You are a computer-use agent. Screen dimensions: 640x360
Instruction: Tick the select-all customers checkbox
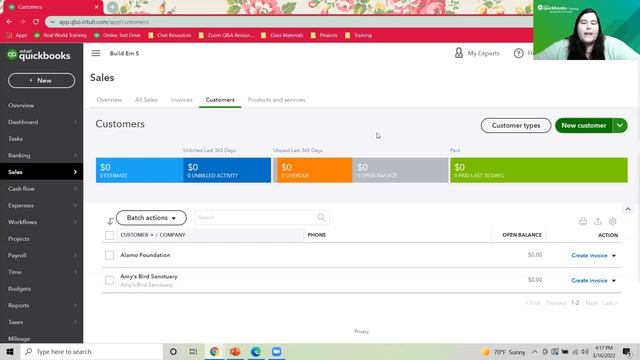[109, 235]
